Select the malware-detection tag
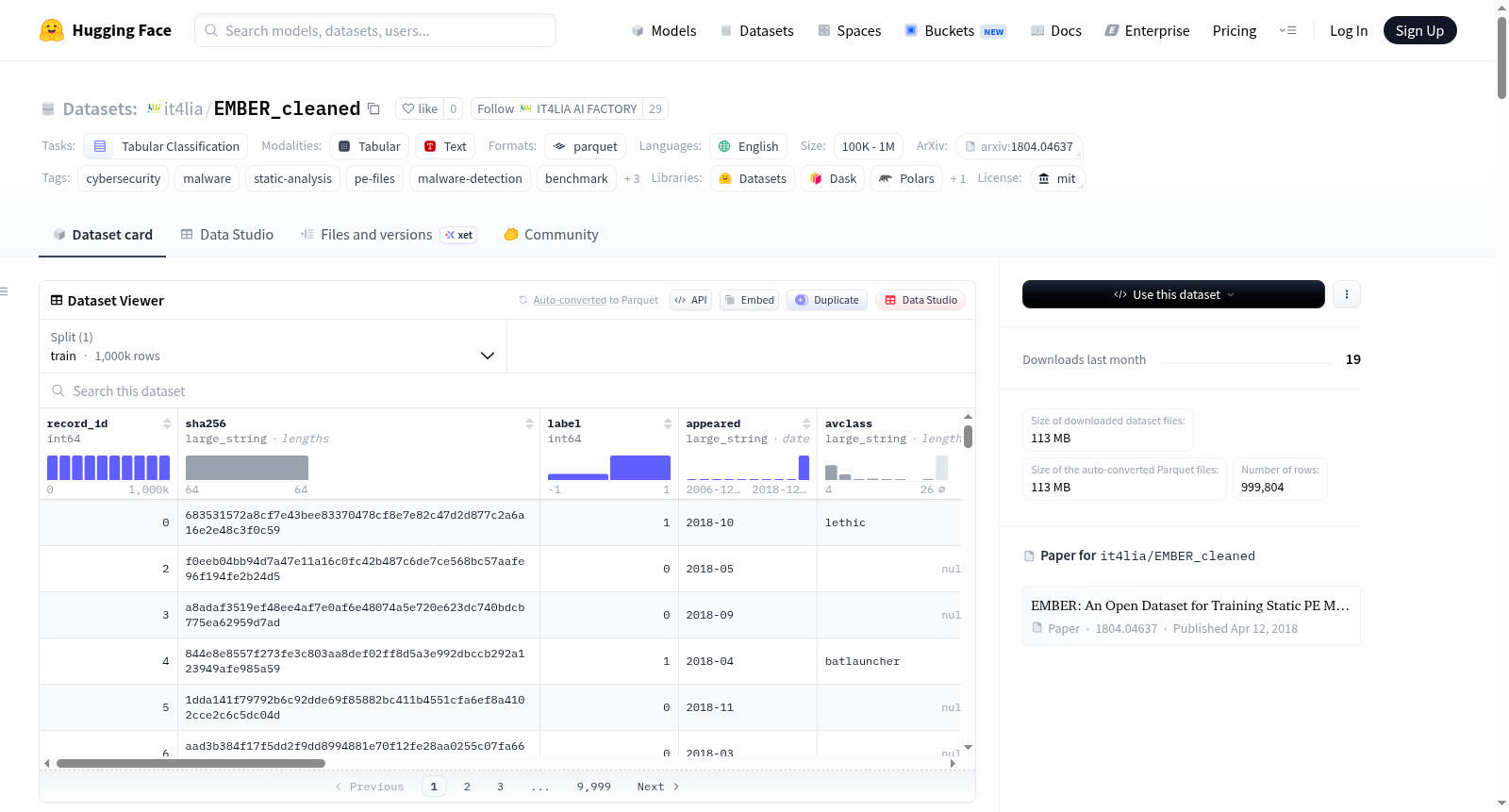Image resolution: width=1509 pixels, height=812 pixels. (x=470, y=178)
